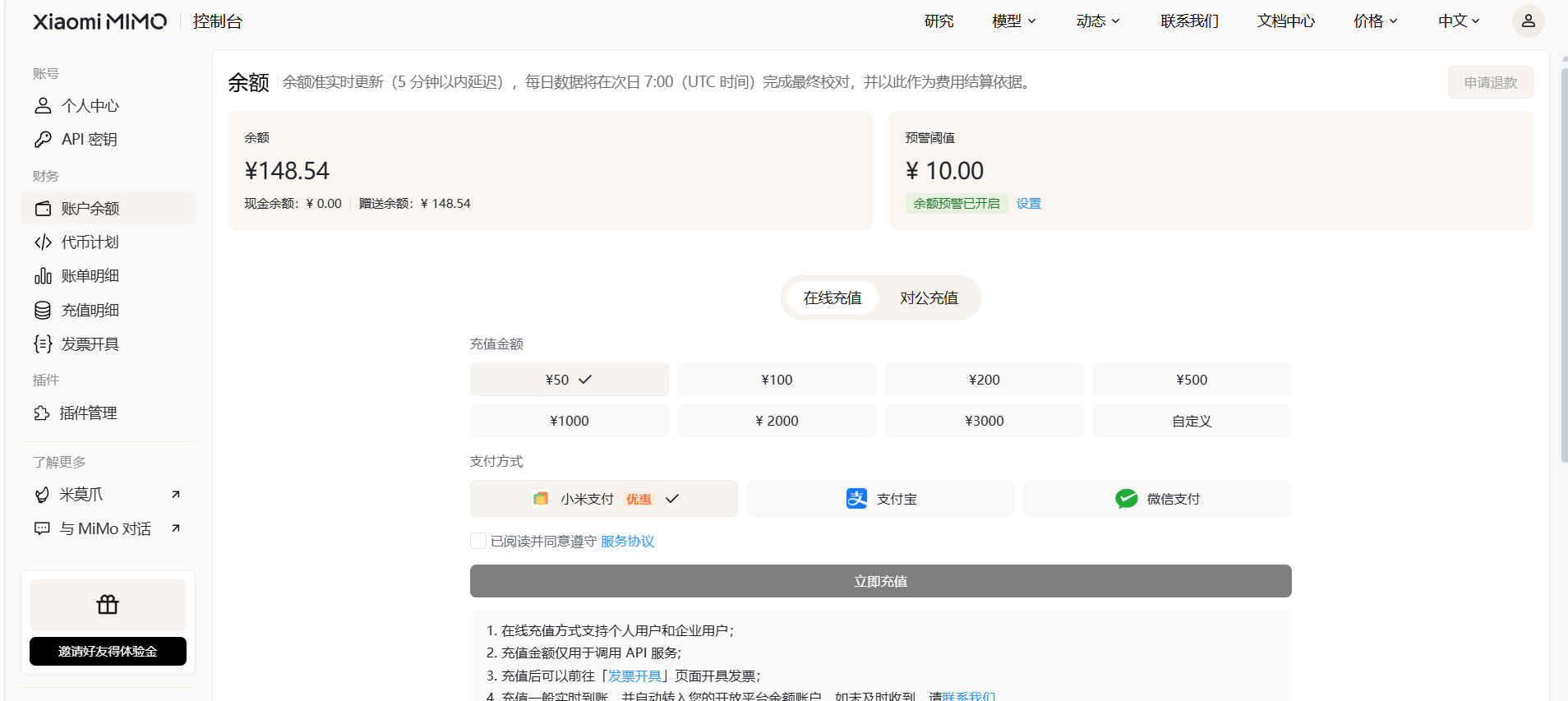Select the 自定义 custom amount option
This screenshot has height=701, width=1568.
click(x=1192, y=421)
